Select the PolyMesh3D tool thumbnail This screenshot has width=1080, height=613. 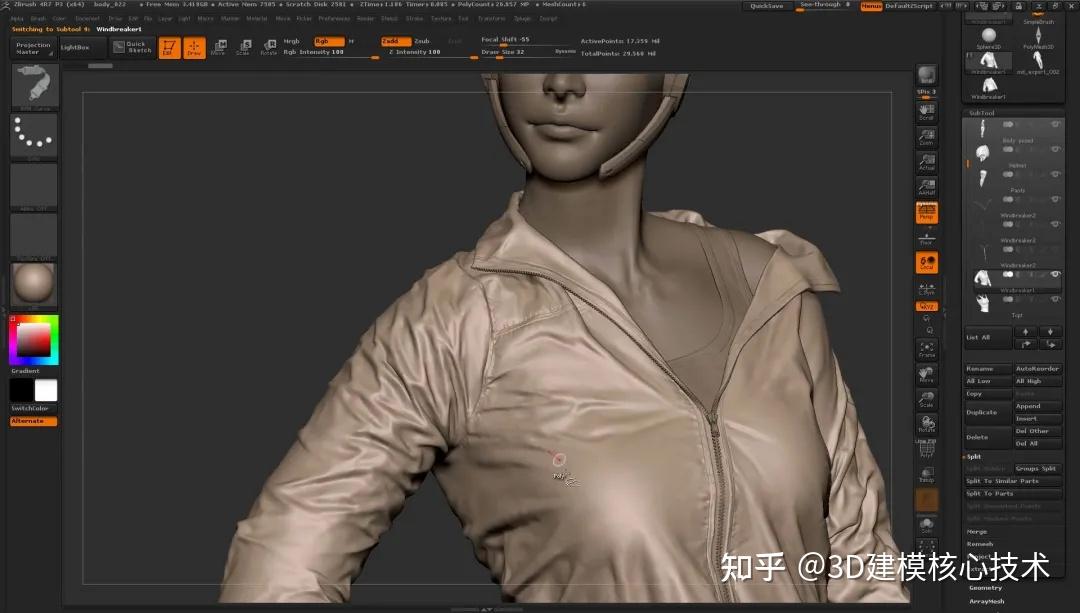(1038, 38)
